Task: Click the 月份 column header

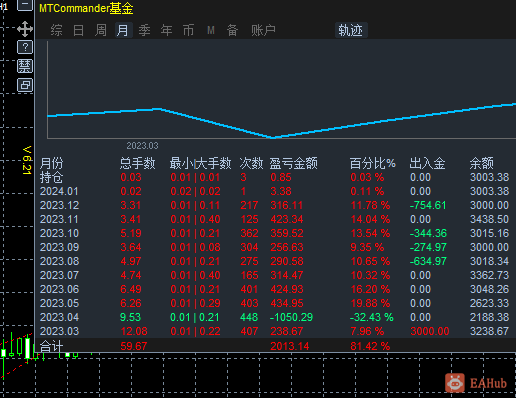Action: coord(51,163)
